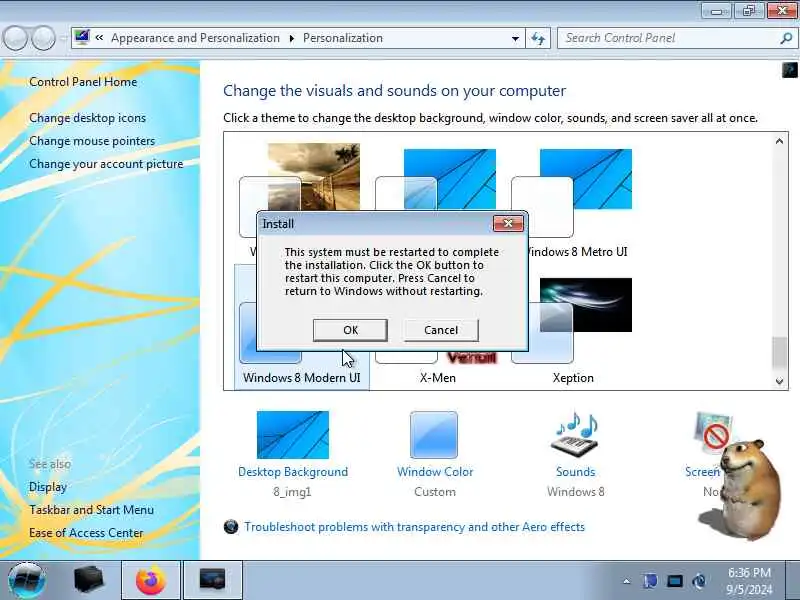Select the cloudy landscape theme thumbnail
The height and width of the screenshot is (600, 800).
point(314,177)
